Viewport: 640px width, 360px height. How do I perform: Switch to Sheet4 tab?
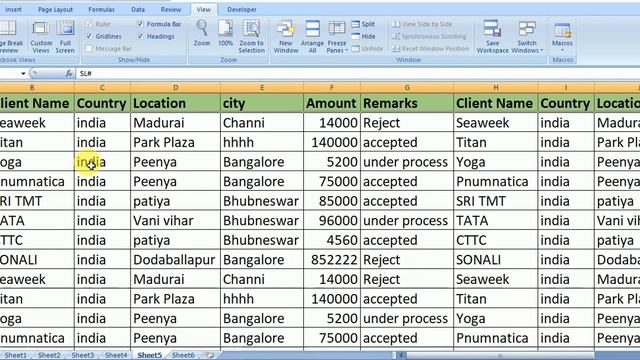116,355
